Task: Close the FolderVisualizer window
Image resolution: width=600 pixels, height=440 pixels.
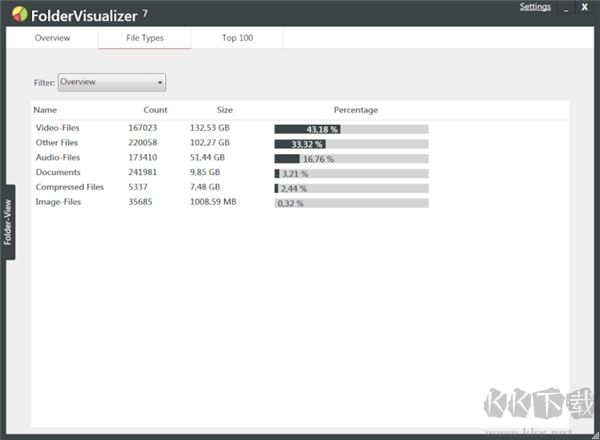Action: pyautogui.click(x=584, y=7)
